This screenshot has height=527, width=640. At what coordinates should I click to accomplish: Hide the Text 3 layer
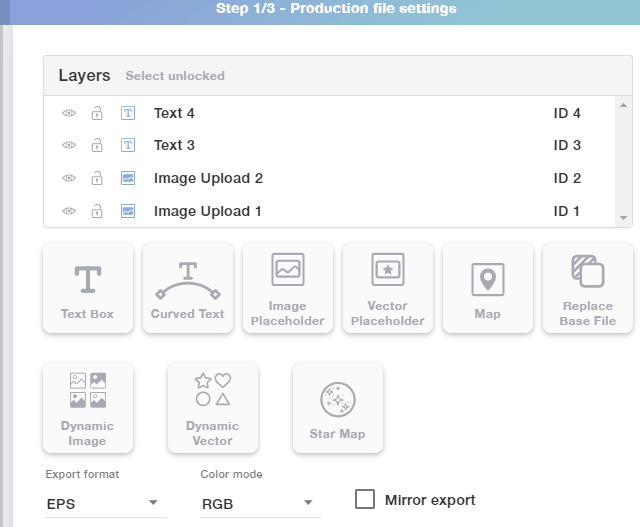click(69, 145)
